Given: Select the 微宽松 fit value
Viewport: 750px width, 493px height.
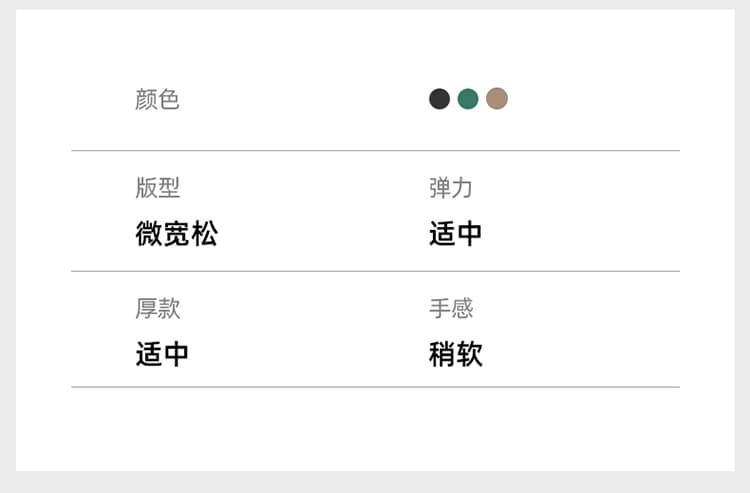Looking at the screenshot, I should [177, 233].
